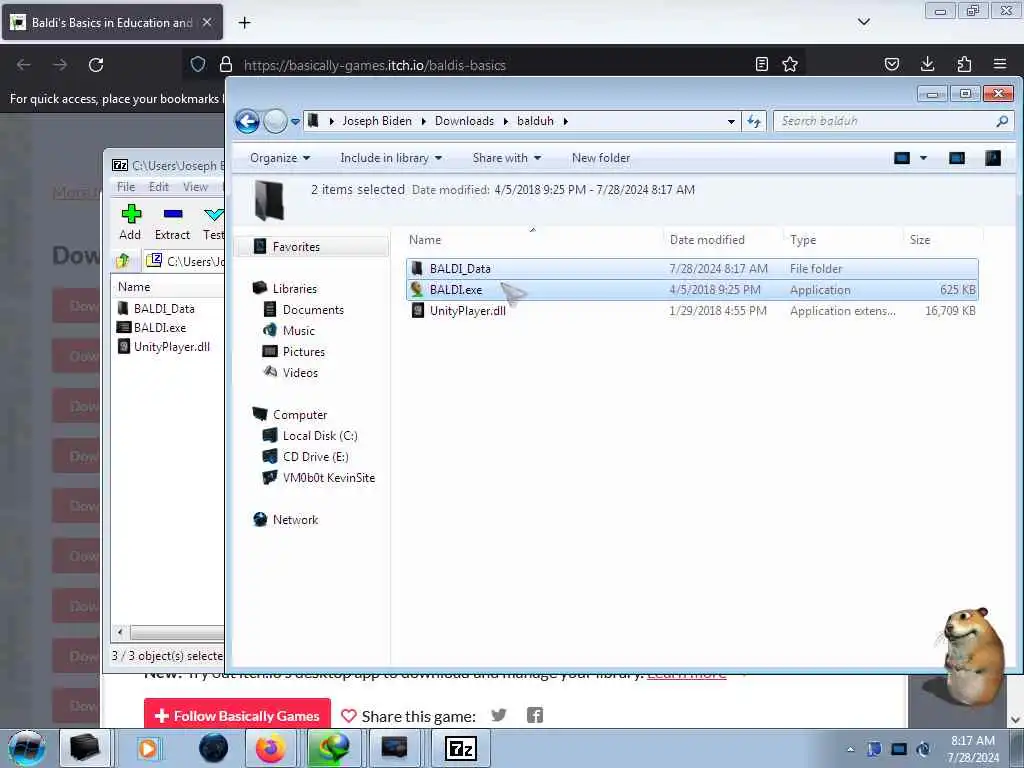Open 7-Zip View menu

[x=195, y=187]
